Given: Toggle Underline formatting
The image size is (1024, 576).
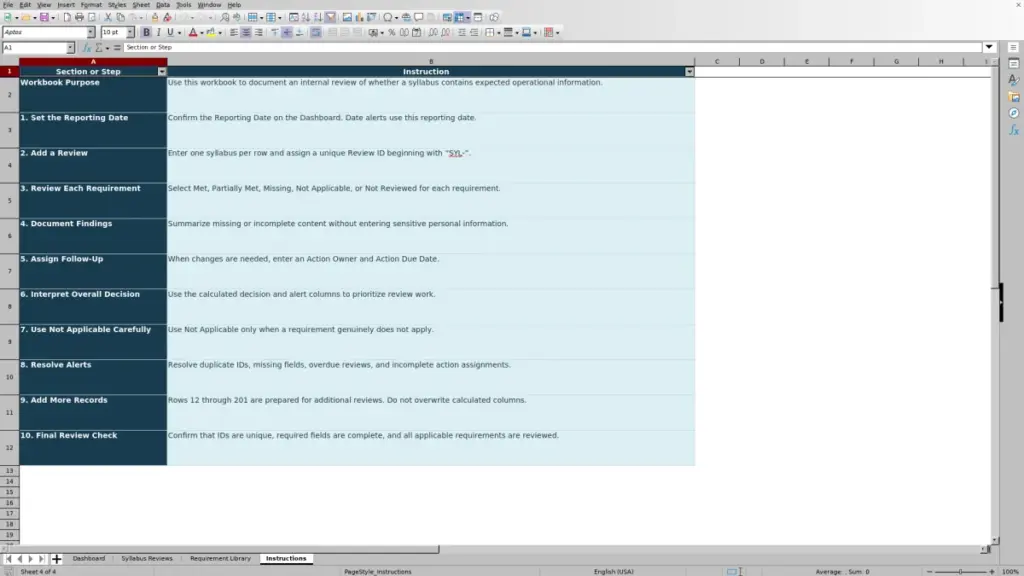Looking at the screenshot, I should [x=170, y=32].
